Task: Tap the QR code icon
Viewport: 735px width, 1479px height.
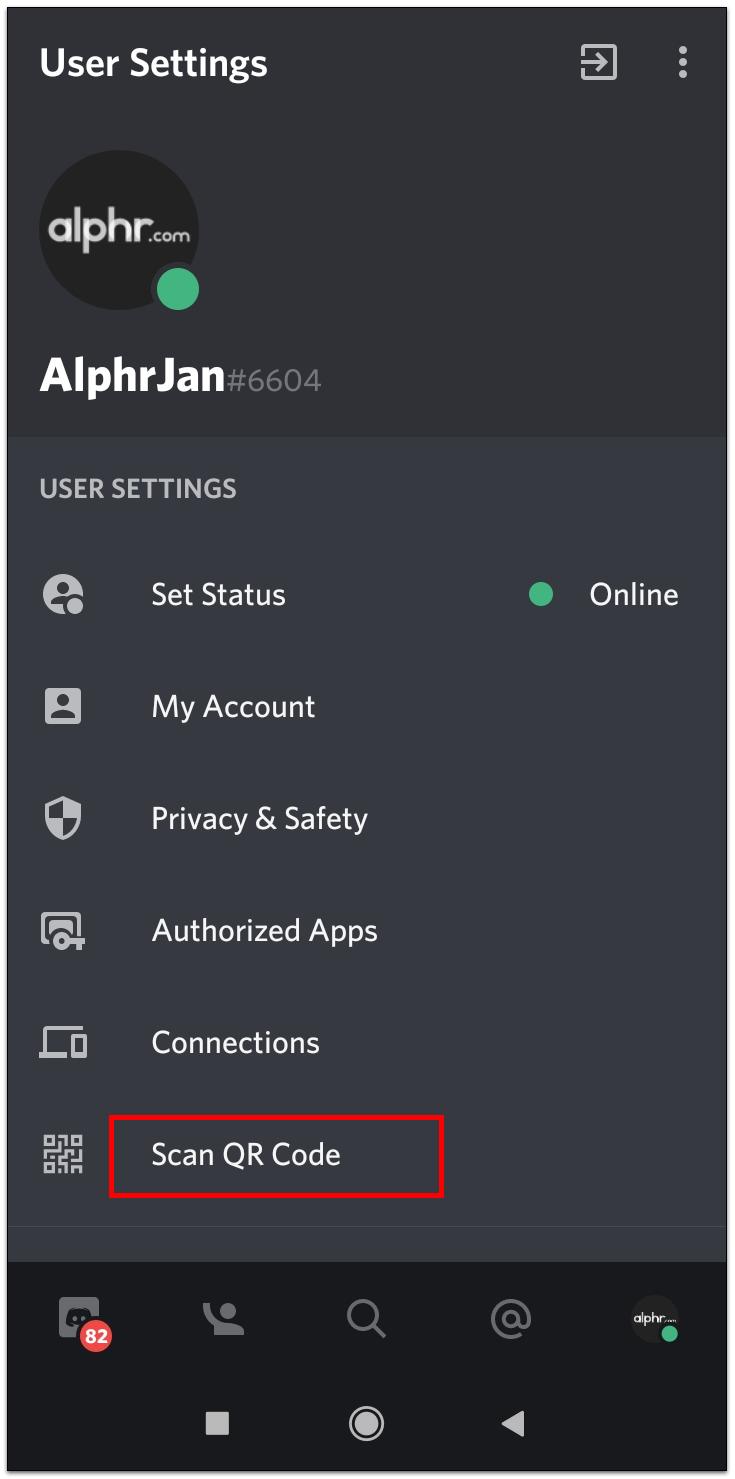Action: pyautogui.click(x=63, y=1155)
